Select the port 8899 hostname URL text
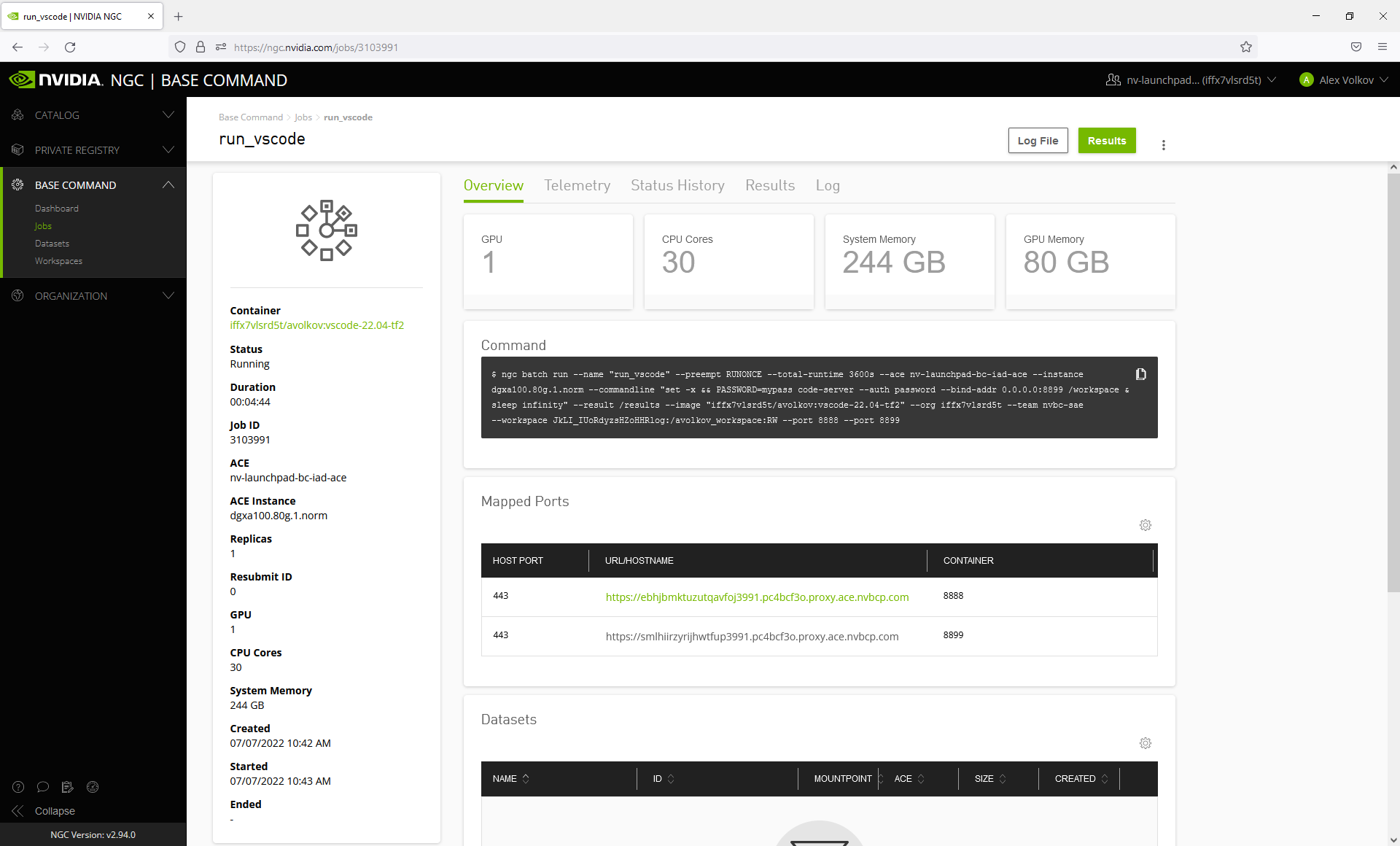The width and height of the screenshot is (1400, 846). click(x=752, y=637)
